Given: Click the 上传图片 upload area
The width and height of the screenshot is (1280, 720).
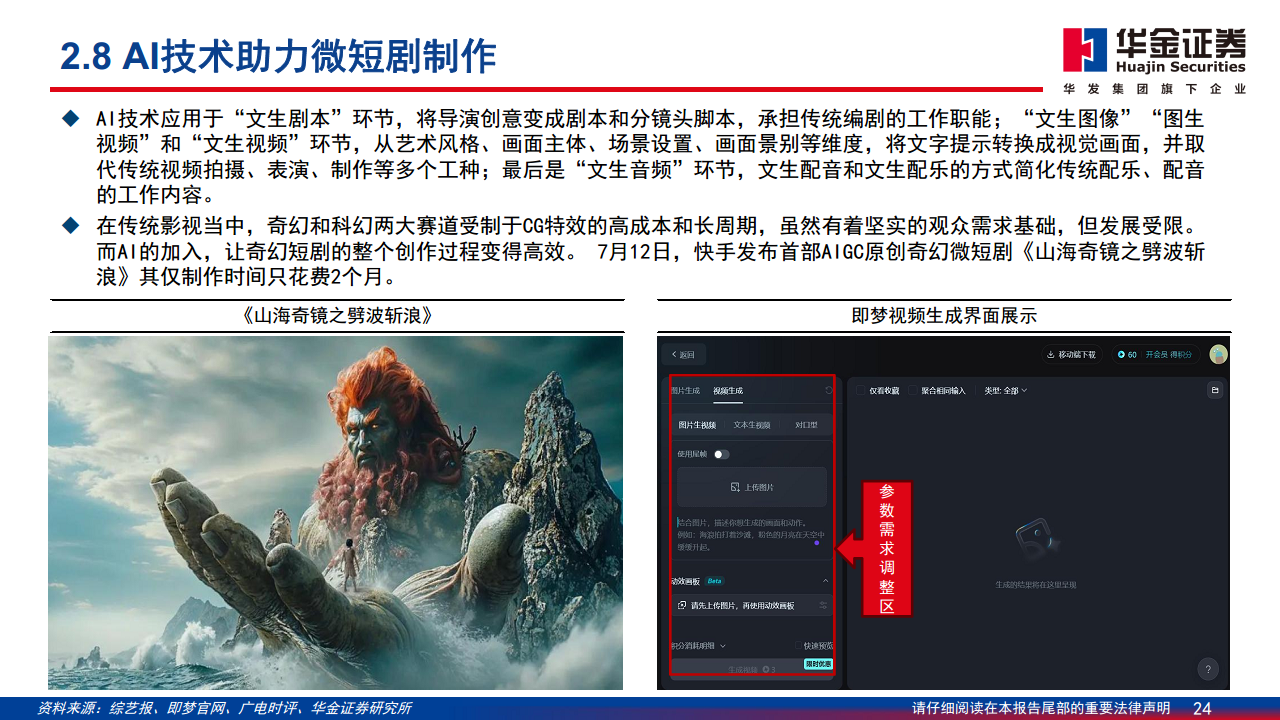Looking at the screenshot, I should coord(752,487).
